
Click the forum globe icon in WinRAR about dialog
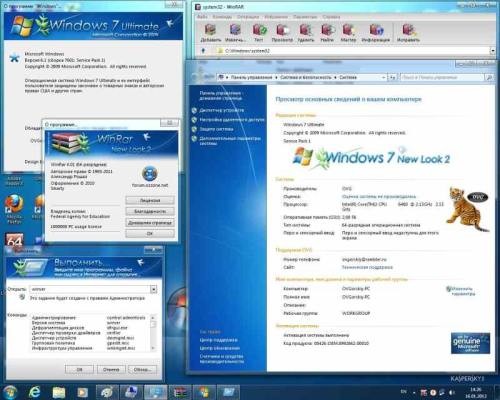150,174
